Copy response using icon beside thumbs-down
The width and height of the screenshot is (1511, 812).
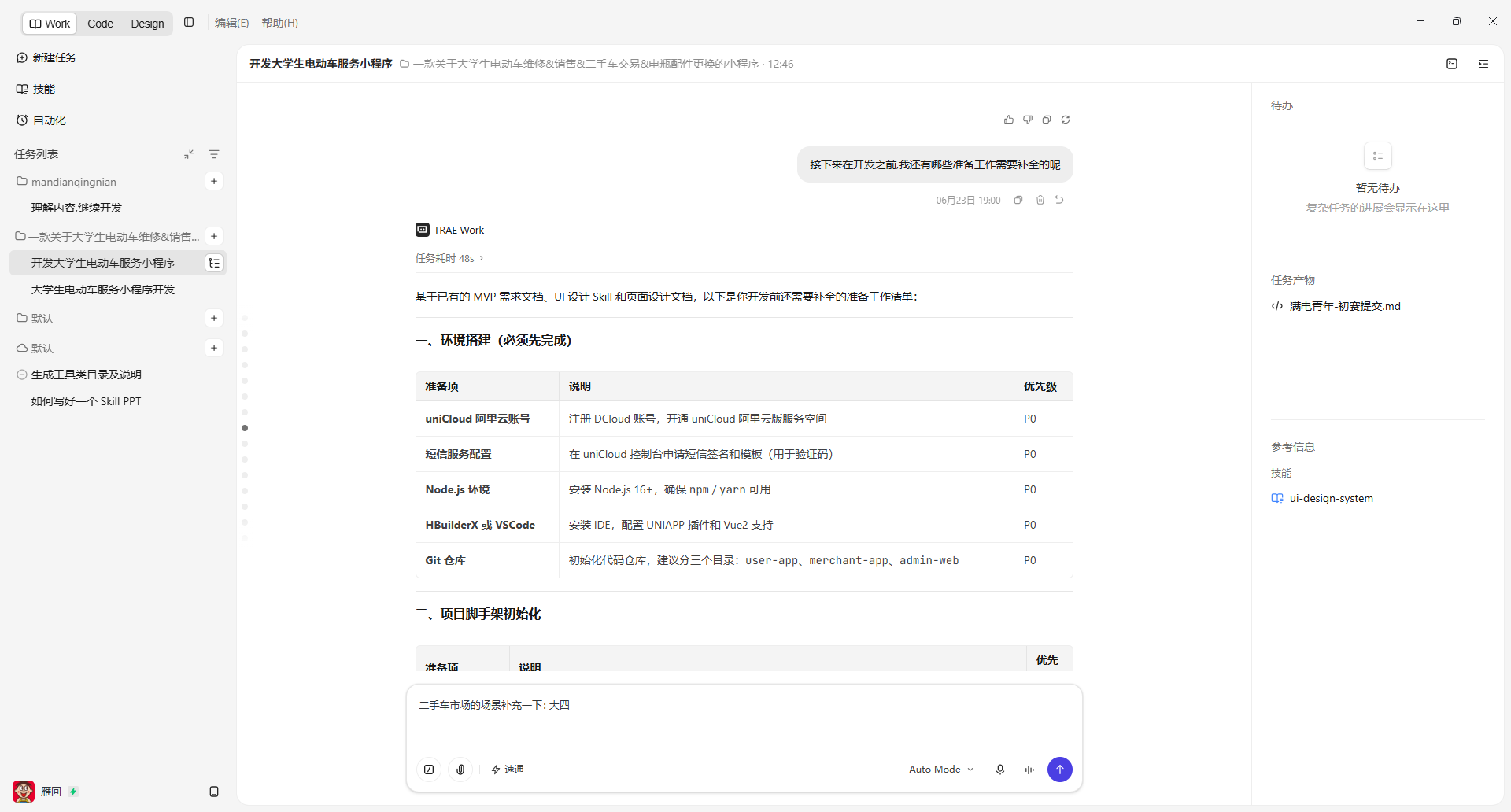(1047, 120)
